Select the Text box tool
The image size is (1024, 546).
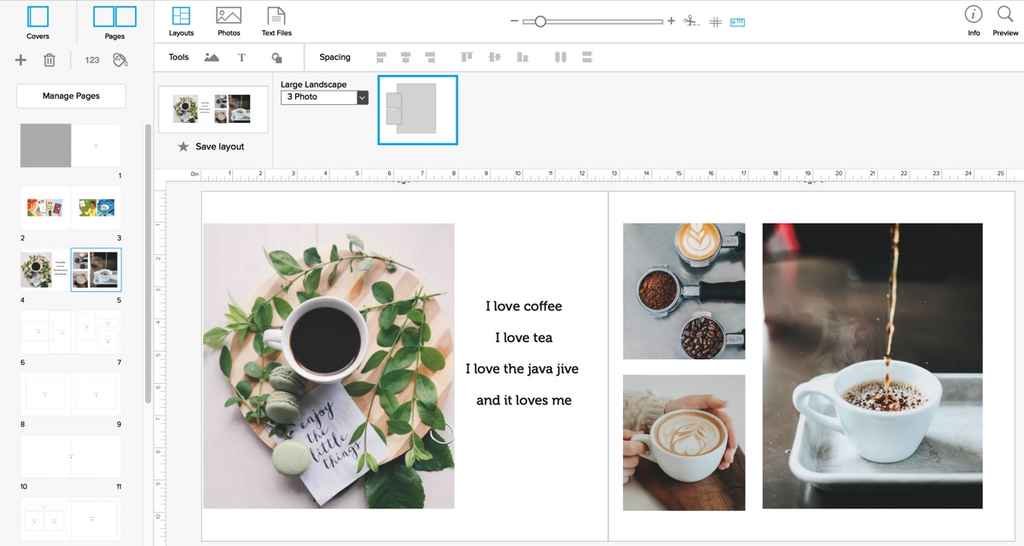click(242, 57)
